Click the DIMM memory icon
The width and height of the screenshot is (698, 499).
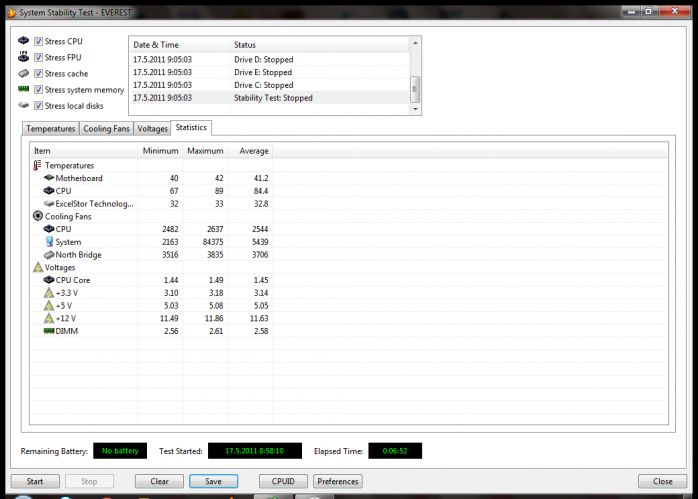pyautogui.click(x=49, y=331)
